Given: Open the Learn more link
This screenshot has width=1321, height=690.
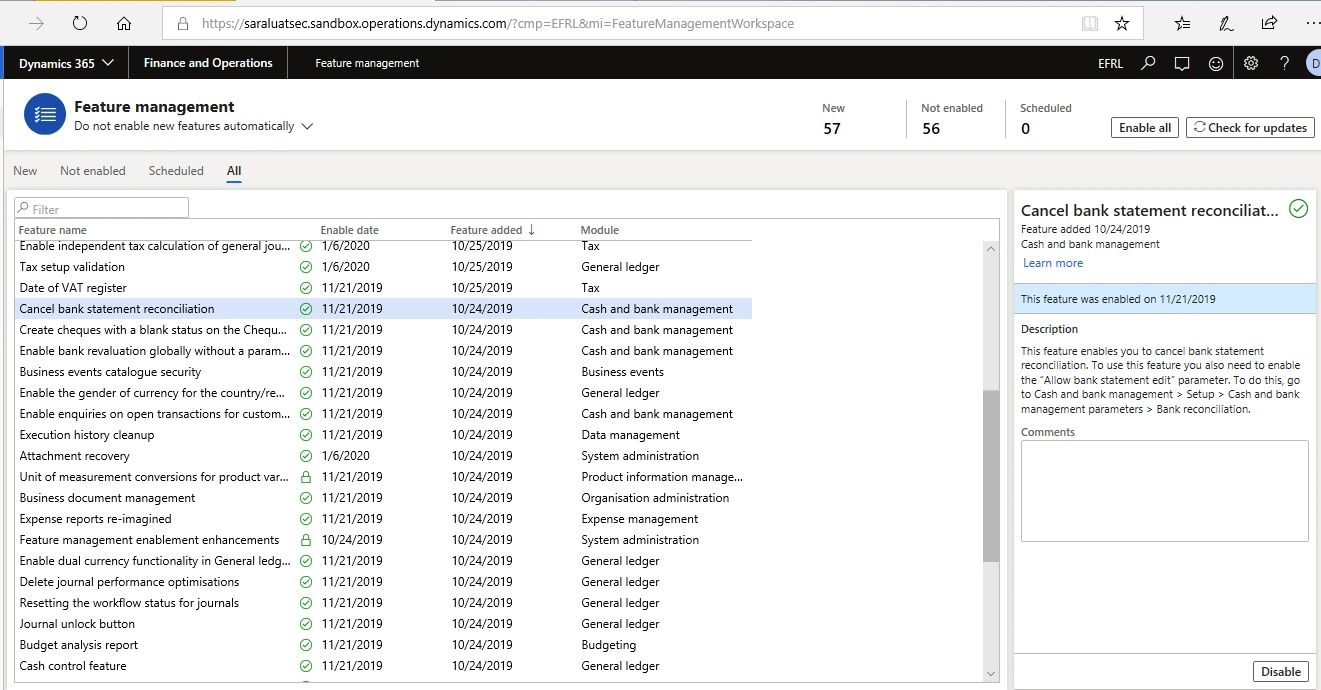Looking at the screenshot, I should (x=1053, y=263).
